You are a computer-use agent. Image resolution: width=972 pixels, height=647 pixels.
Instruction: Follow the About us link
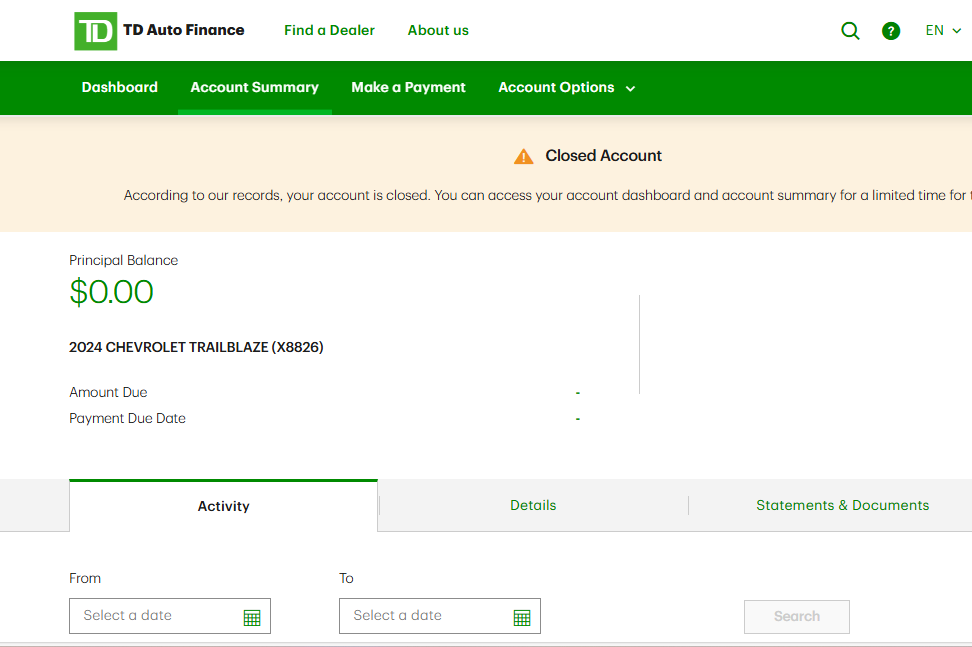tap(438, 30)
